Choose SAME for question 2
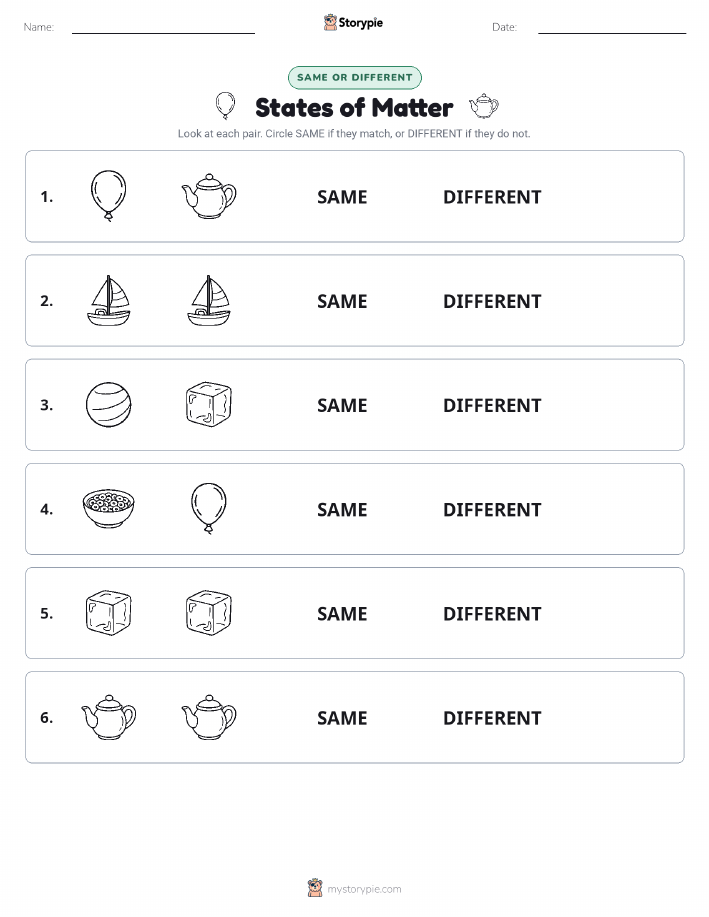This screenshot has height=917, width=709. pyautogui.click(x=342, y=301)
